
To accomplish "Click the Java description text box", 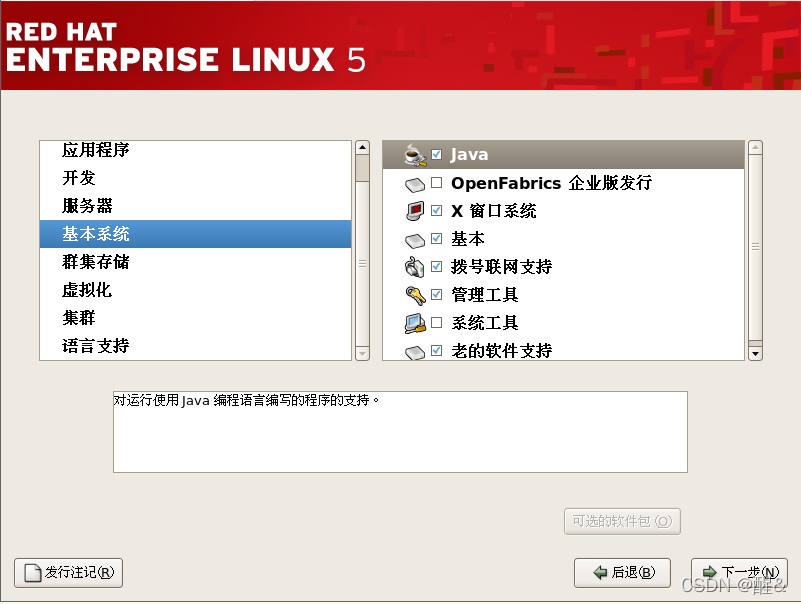I will (400, 432).
